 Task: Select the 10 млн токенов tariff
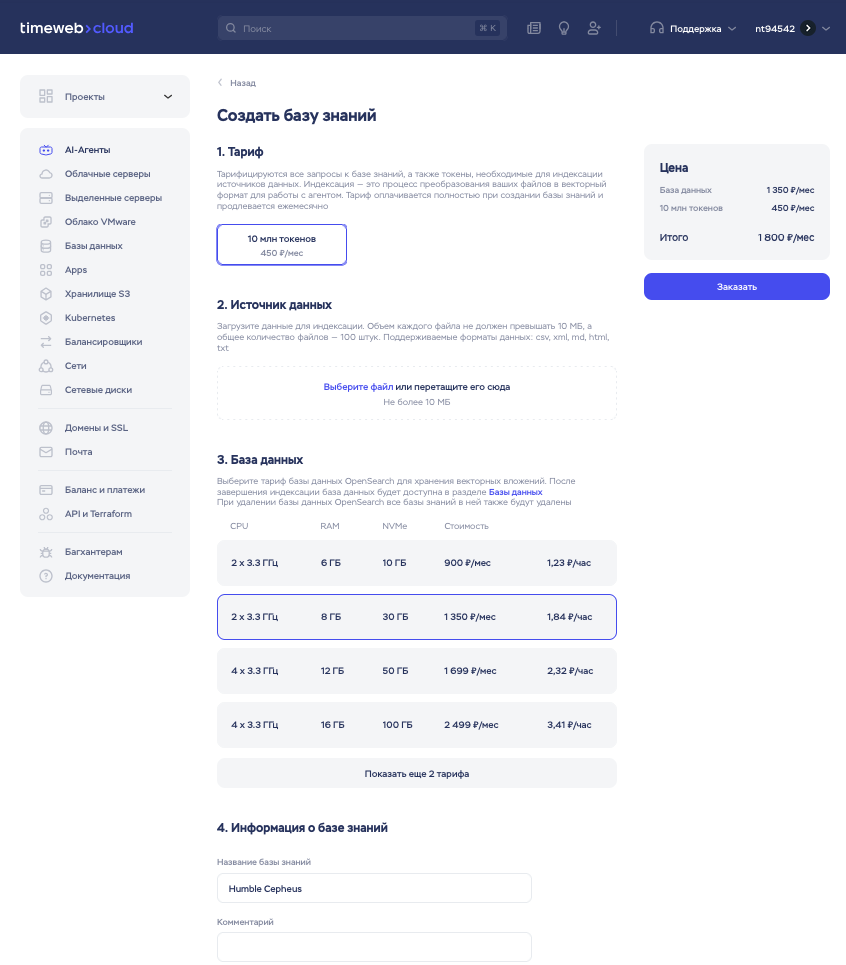tap(282, 245)
